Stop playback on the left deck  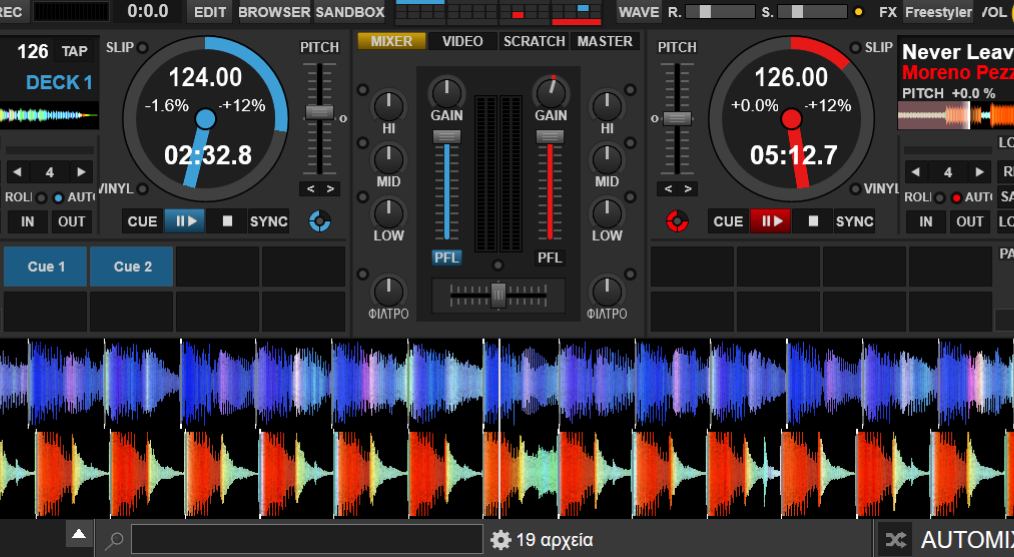tap(227, 221)
